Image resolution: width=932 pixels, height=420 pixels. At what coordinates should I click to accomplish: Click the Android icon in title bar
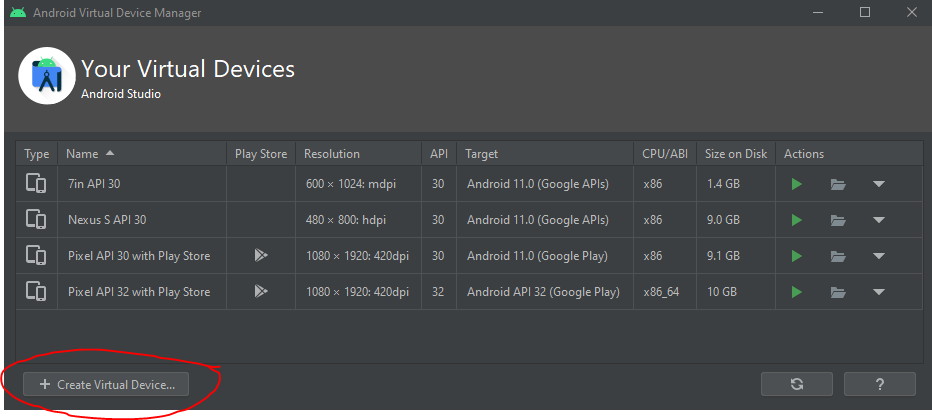pos(18,12)
